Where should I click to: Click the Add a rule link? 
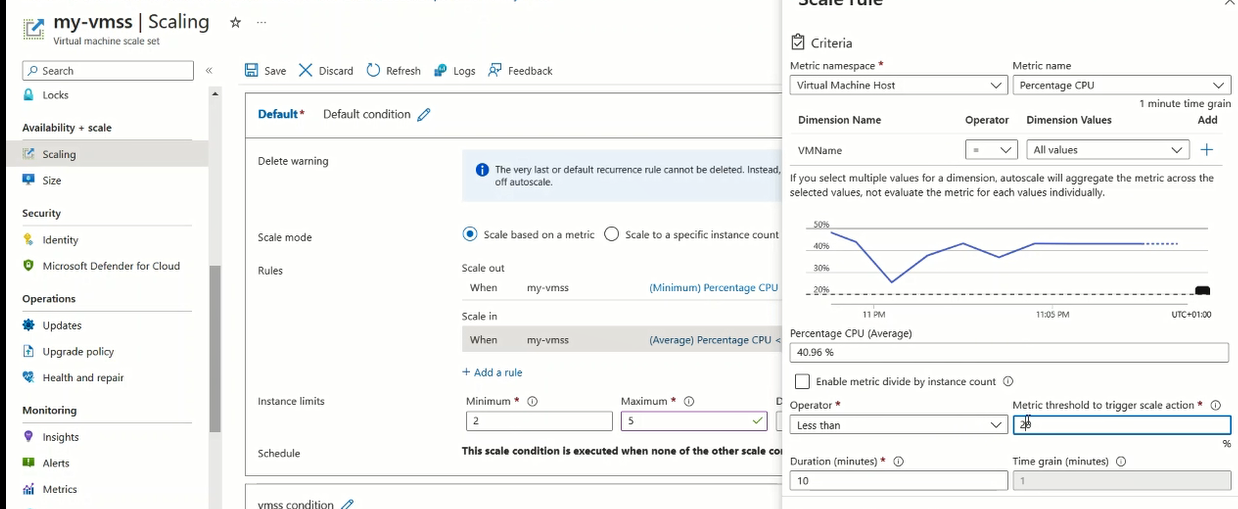492,372
